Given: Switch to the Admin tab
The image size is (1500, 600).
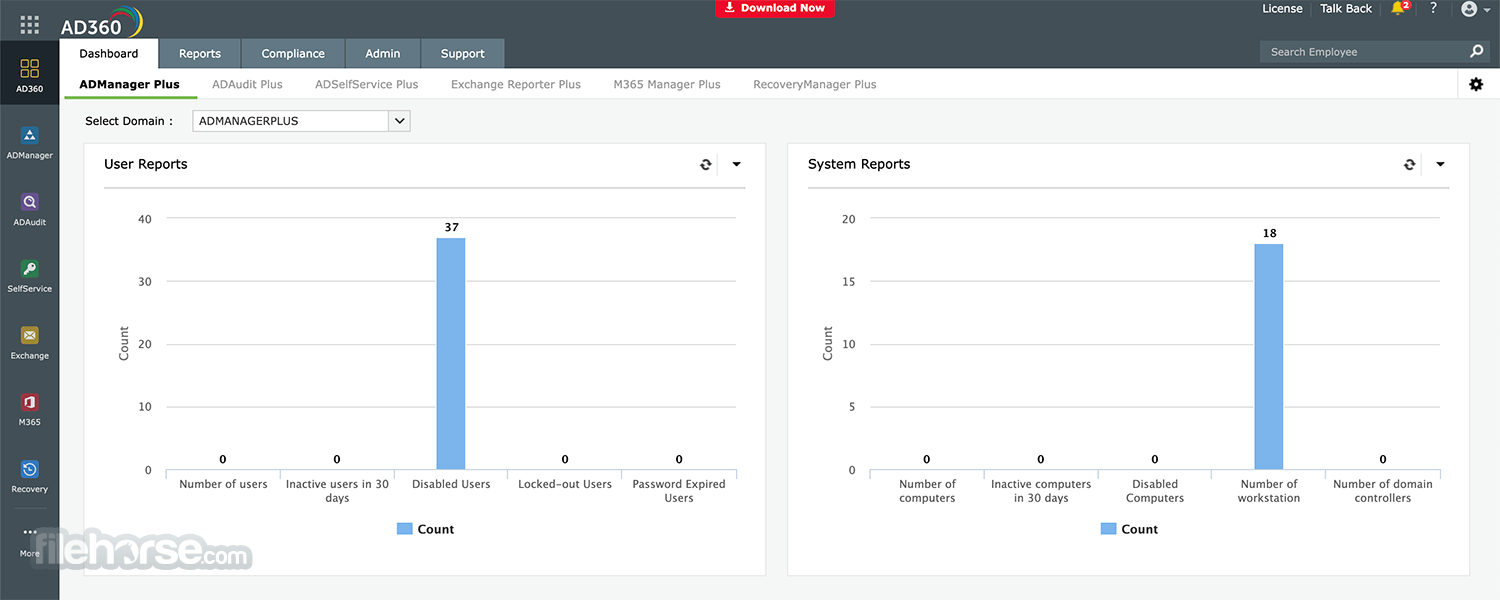Looking at the screenshot, I should point(383,54).
